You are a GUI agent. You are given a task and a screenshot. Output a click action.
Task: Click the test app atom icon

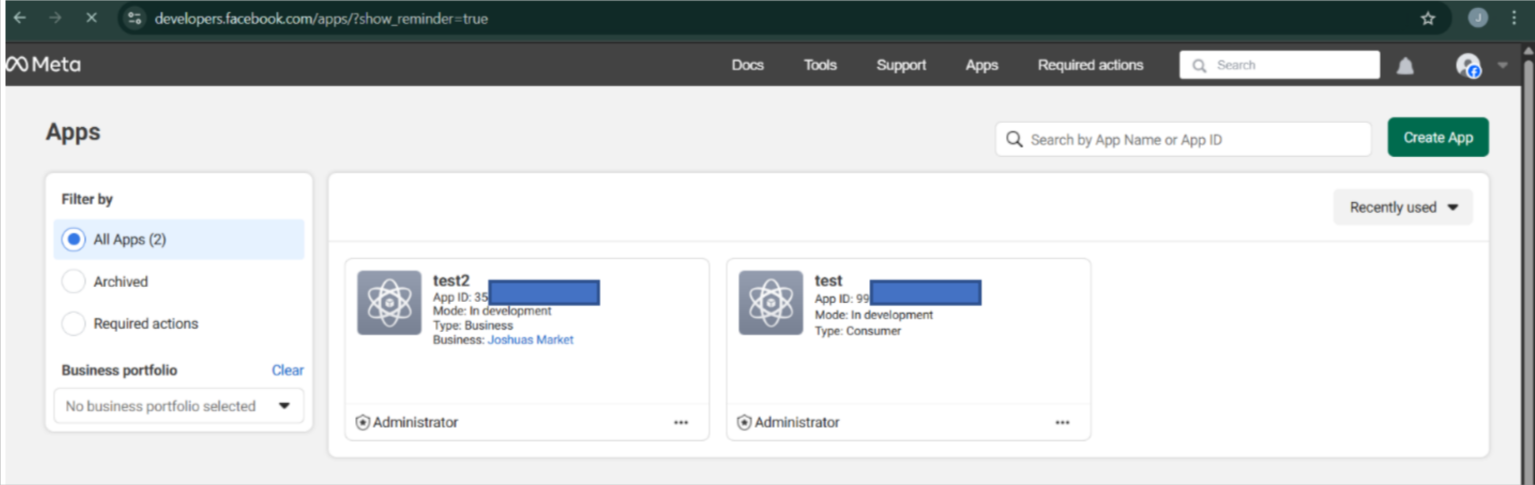pos(771,302)
